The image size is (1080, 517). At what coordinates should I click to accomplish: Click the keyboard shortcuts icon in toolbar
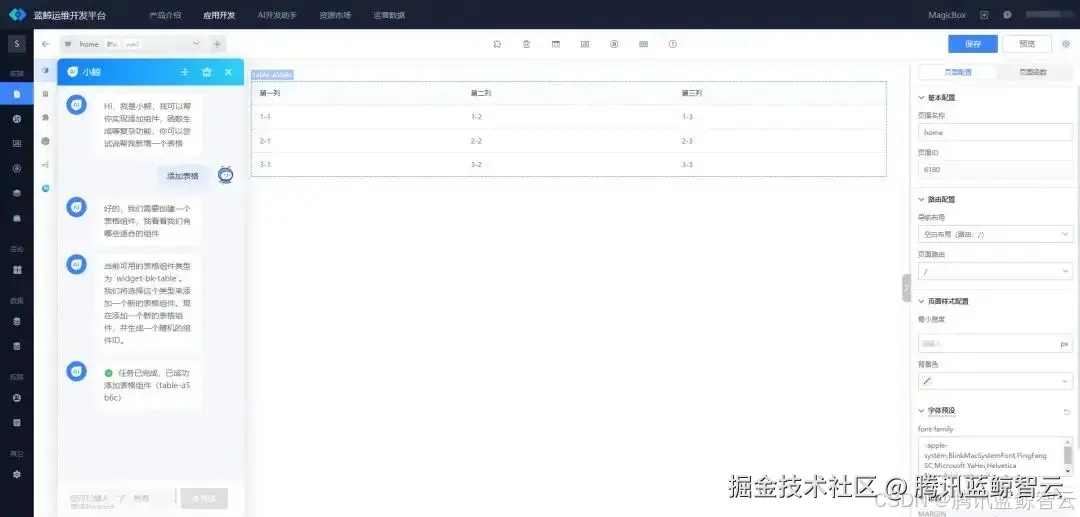point(643,44)
